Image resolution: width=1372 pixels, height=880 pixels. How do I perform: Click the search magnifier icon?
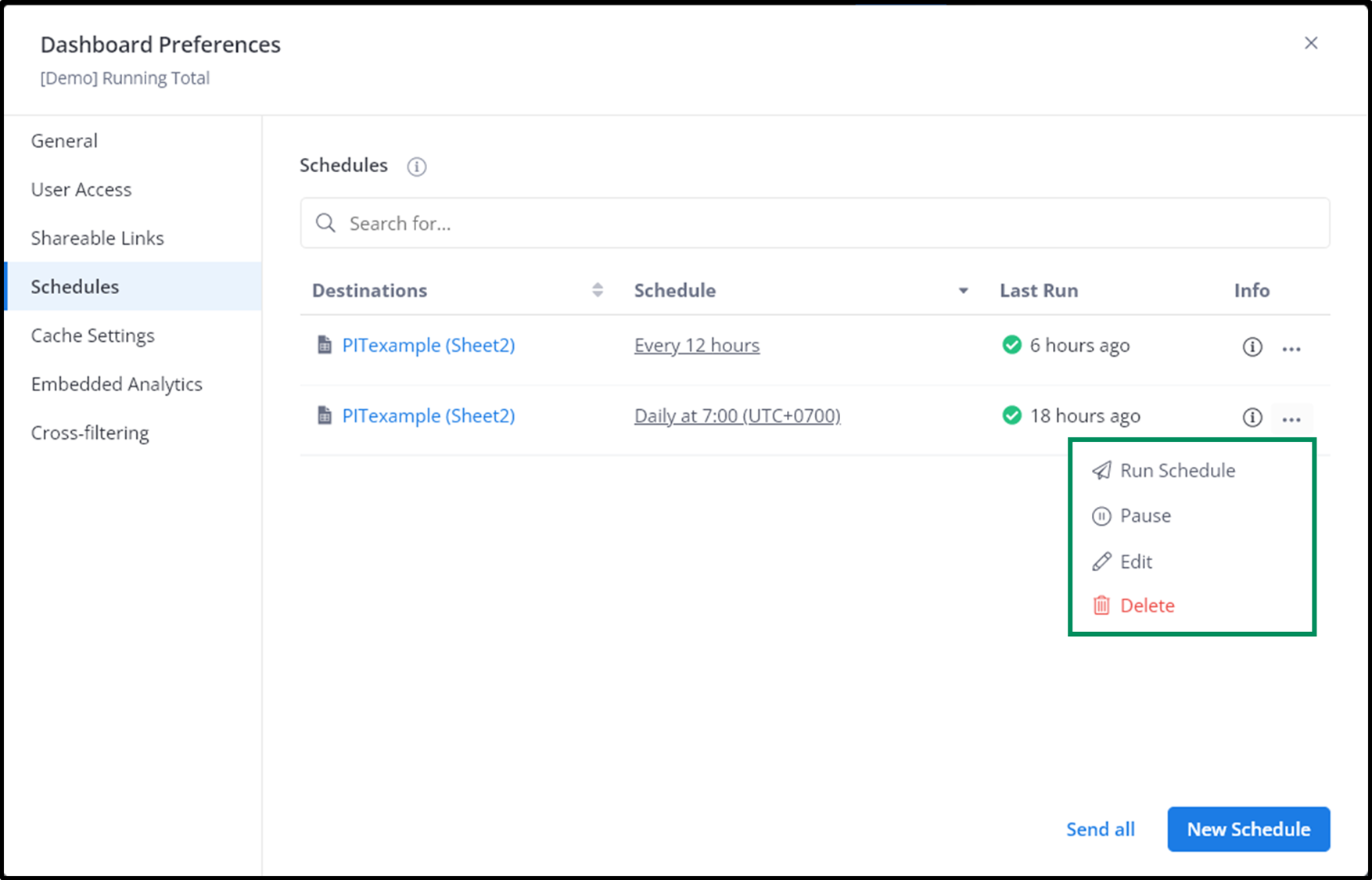coord(325,223)
